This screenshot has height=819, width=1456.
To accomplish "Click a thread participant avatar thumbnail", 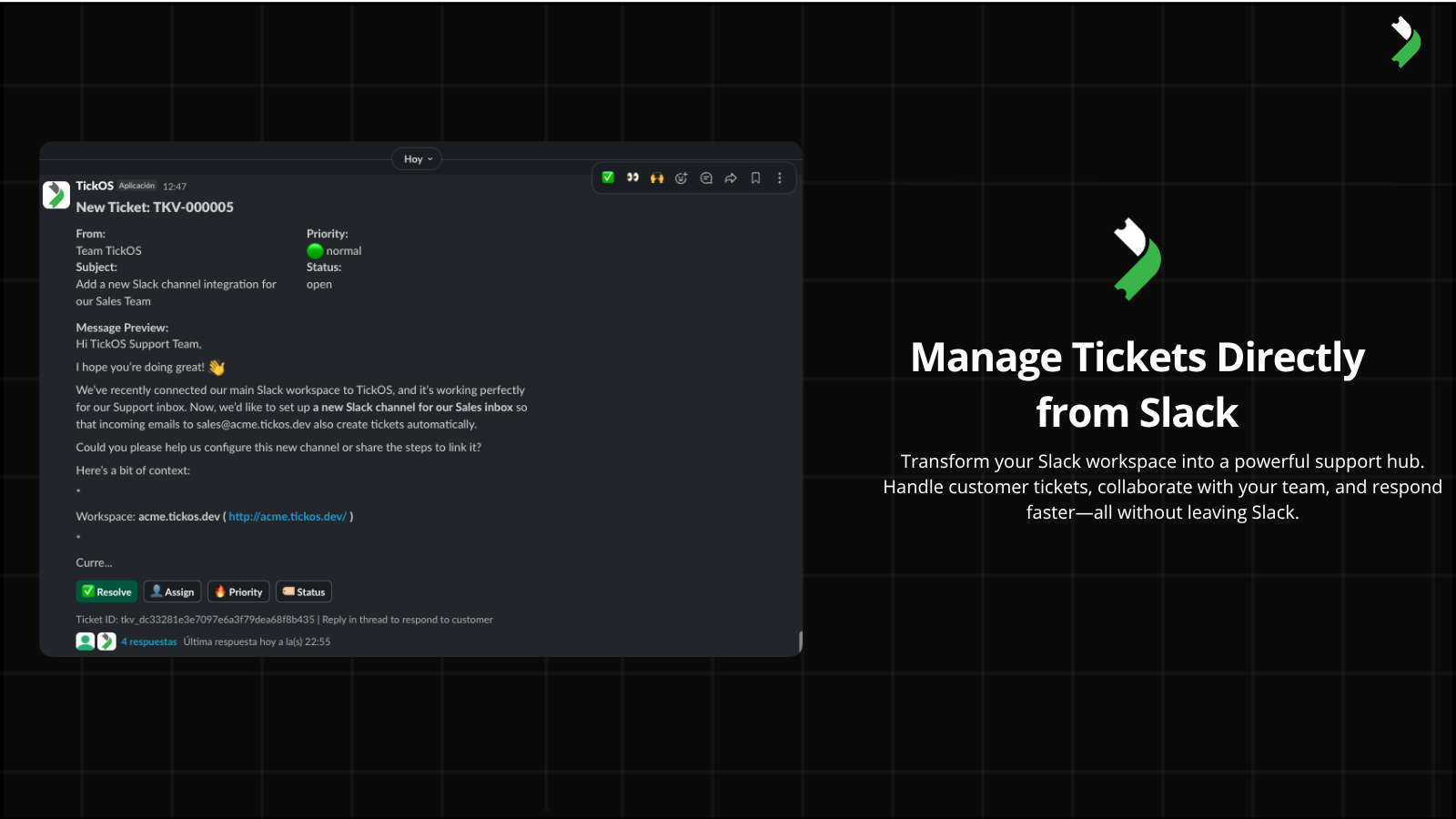I will click(84, 641).
